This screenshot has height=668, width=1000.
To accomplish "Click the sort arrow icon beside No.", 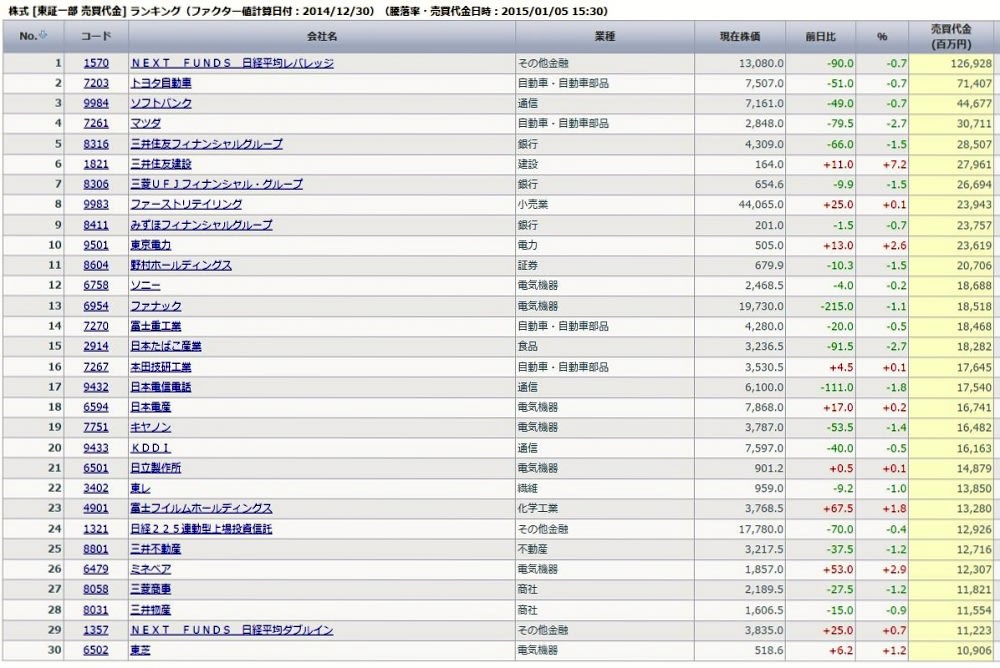I will coord(43,34).
